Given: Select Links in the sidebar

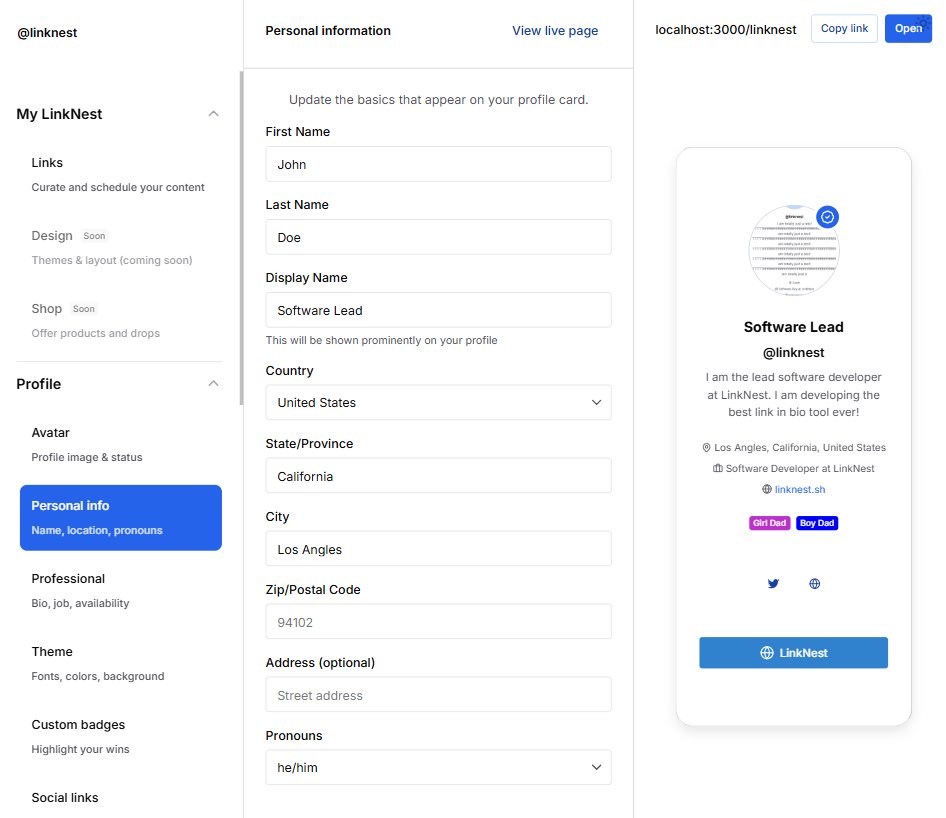Looking at the screenshot, I should 47,162.
